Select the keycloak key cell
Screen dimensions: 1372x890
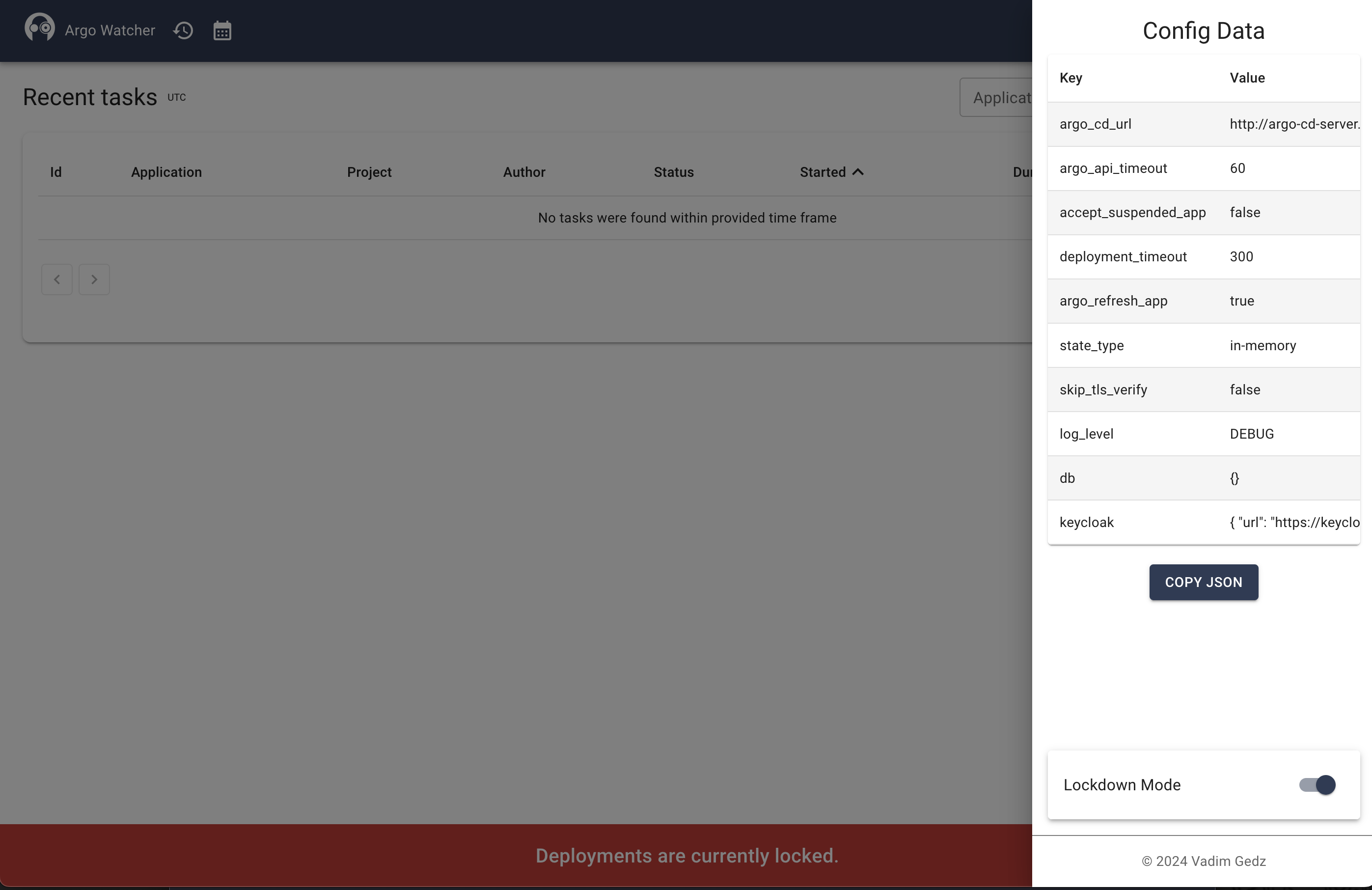pyautogui.click(x=1132, y=522)
